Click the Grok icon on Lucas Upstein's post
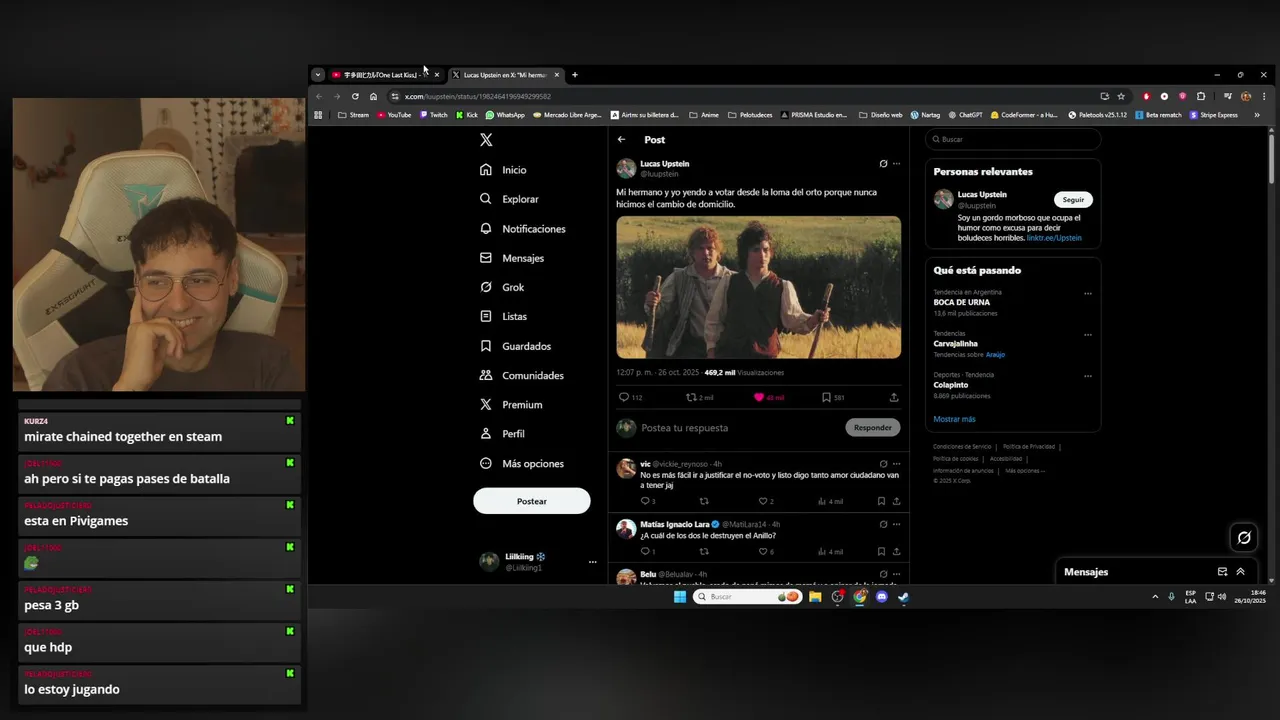This screenshot has width=1280, height=720. pyautogui.click(x=883, y=164)
